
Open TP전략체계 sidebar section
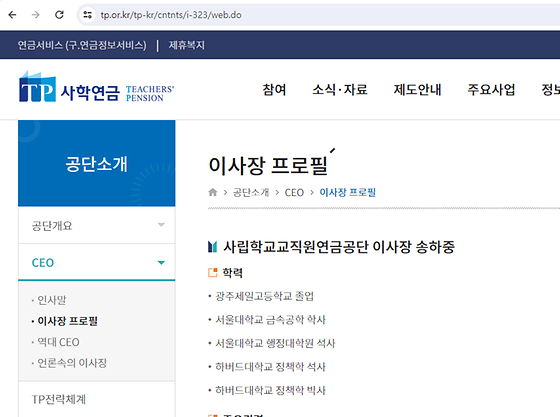pos(96,399)
